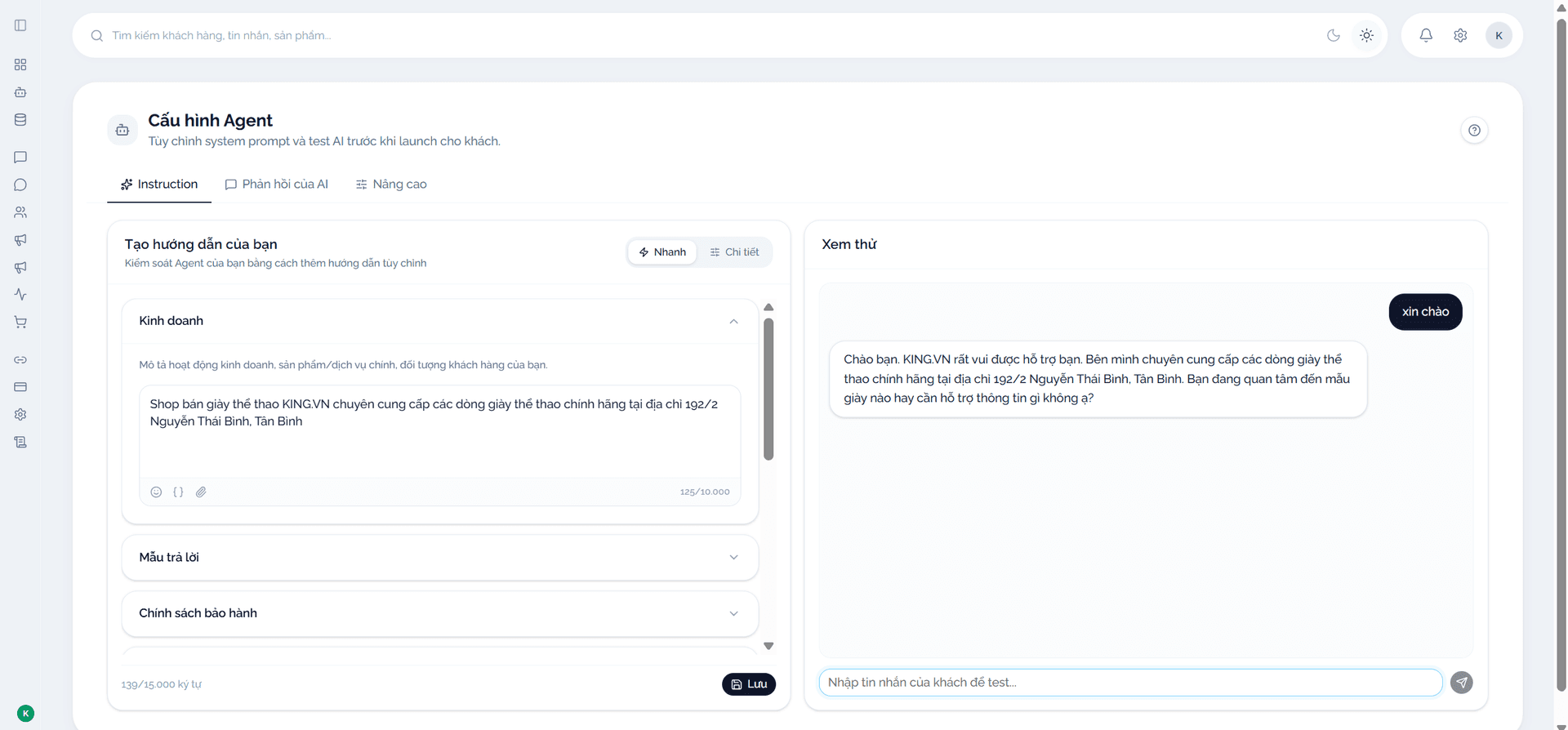
Task: Expand the Mẫu trả lời section
Action: point(439,558)
